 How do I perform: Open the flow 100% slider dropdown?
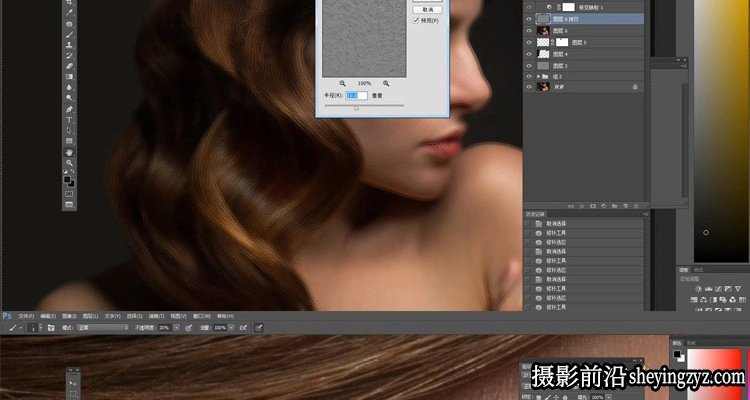tap(232, 328)
